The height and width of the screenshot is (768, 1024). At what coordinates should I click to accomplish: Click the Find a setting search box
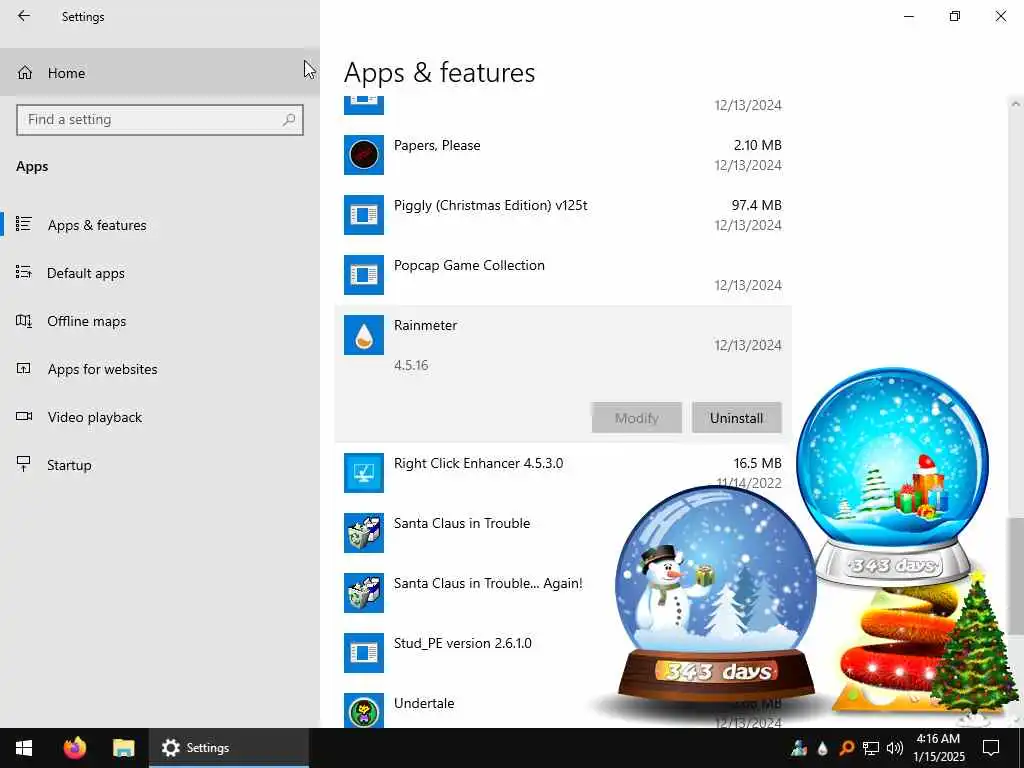click(159, 120)
